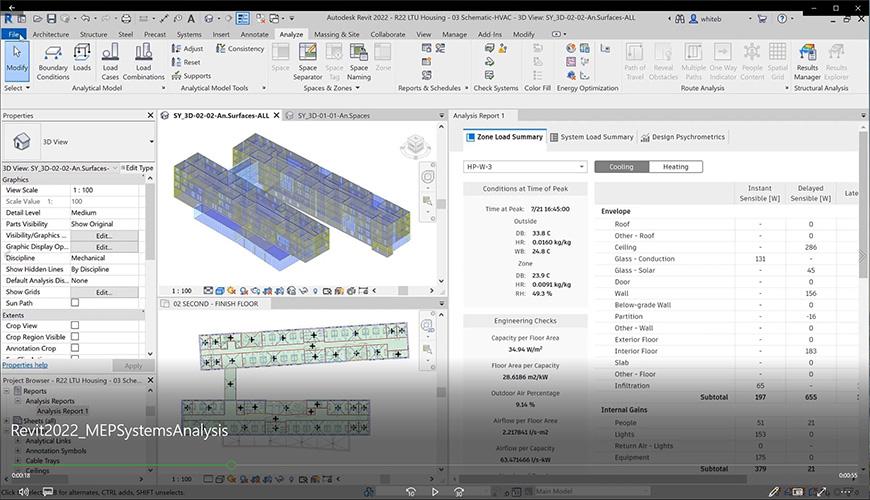Open Analytical Model Tools dialog launcher
Image resolution: width=870 pixels, height=500 pixels.
(264, 88)
